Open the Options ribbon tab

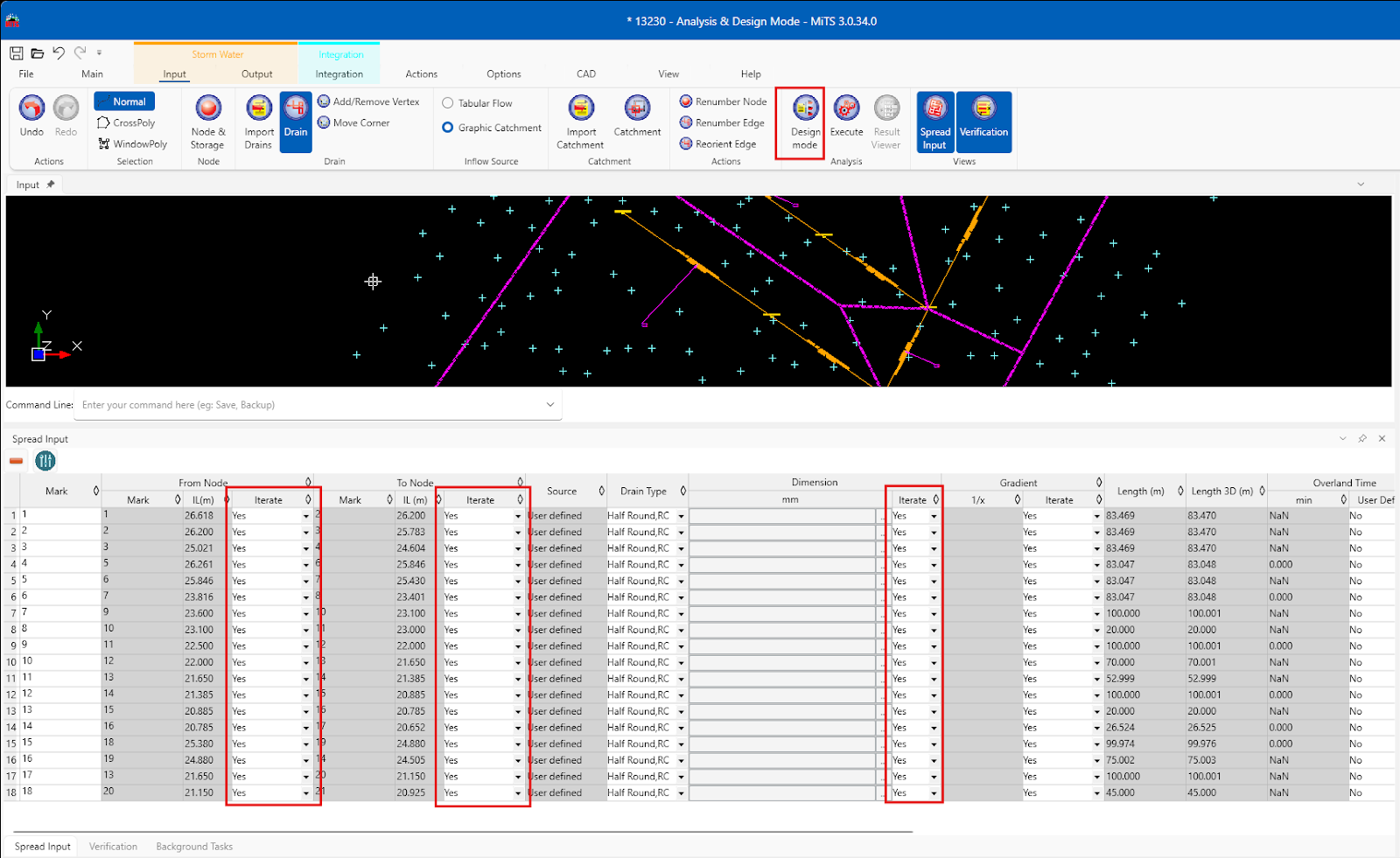tap(503, 74)
